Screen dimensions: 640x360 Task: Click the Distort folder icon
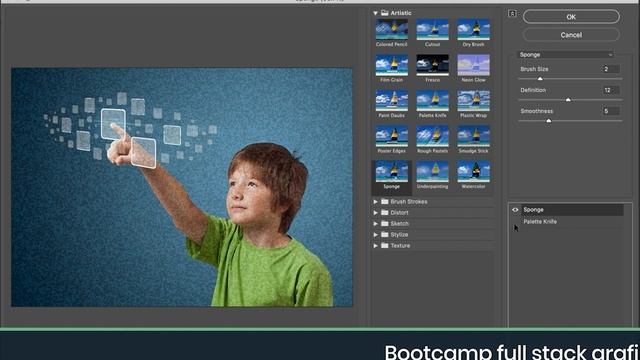(x=384, y=213)
